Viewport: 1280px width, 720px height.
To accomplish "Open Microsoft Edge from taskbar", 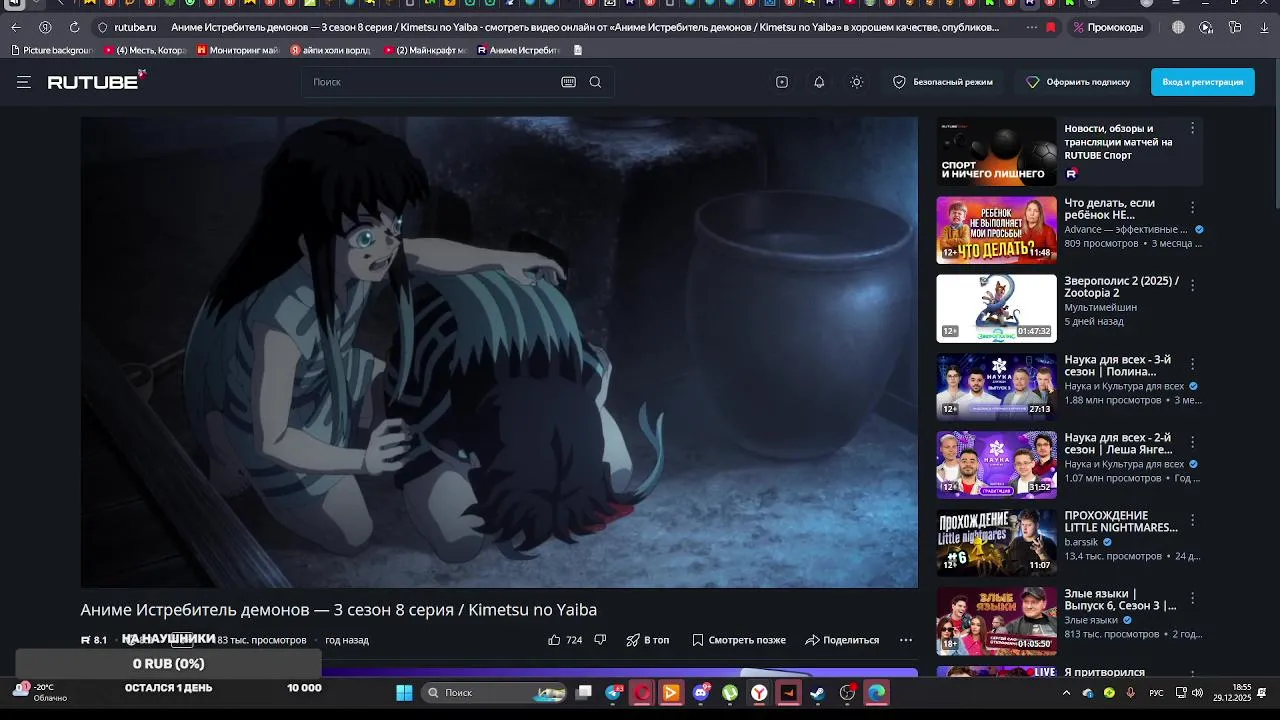I will 877,692.
